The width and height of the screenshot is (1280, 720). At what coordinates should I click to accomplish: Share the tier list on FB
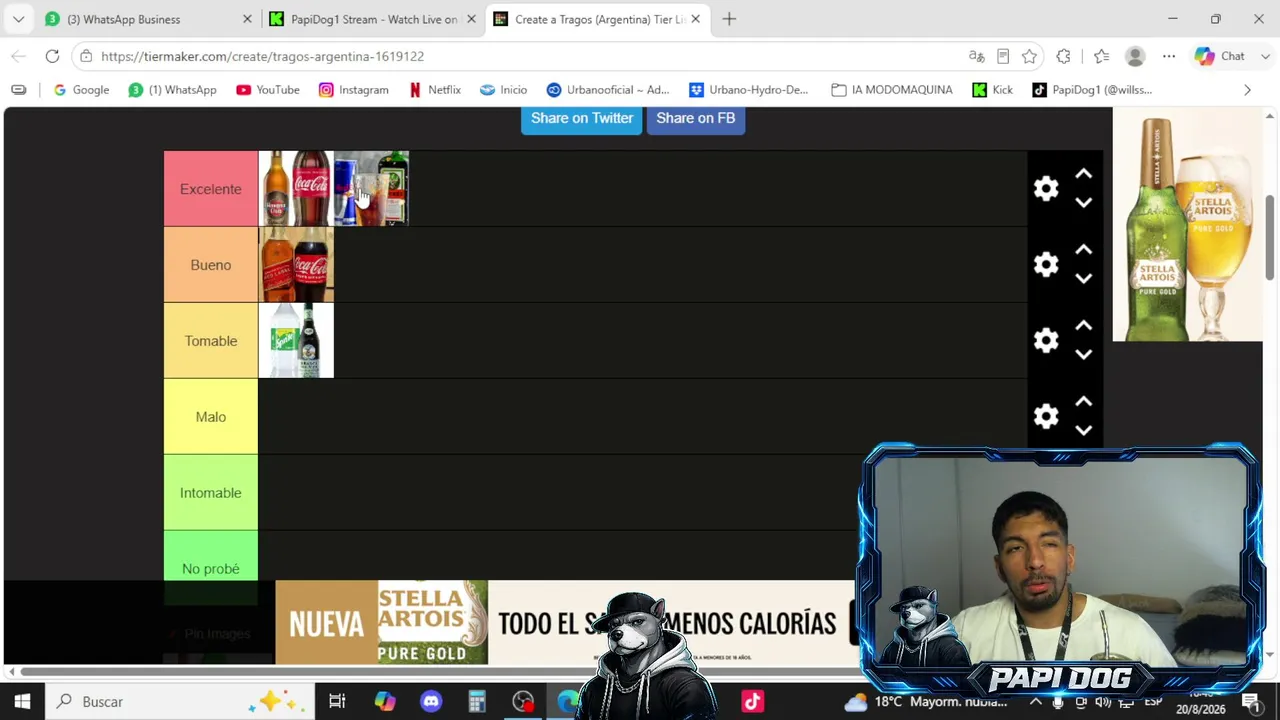[696, 118]
